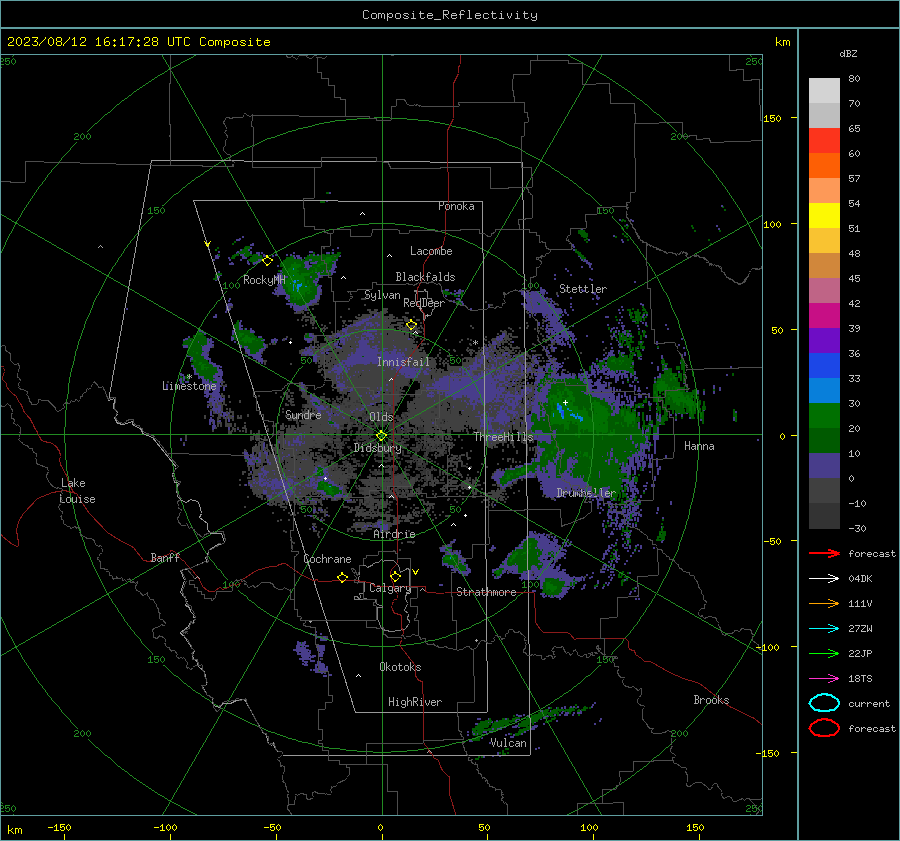Click the Blackfalds city label

pyautogui.click(x=425, y=277)
